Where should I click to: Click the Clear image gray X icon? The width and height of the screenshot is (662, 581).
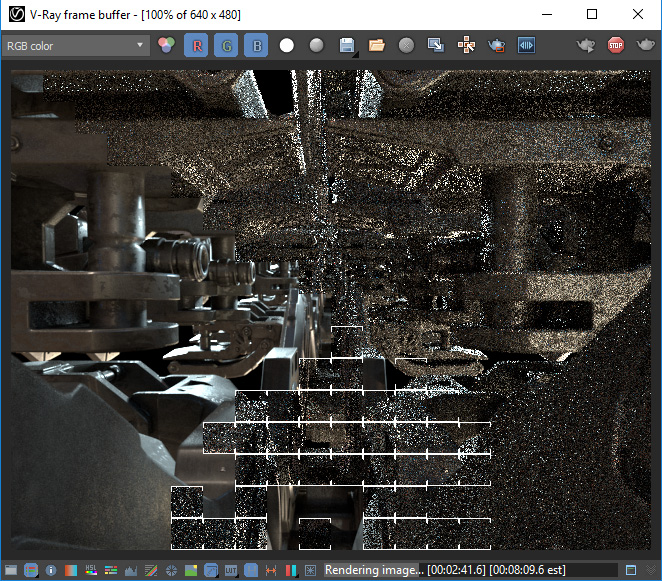406,45
